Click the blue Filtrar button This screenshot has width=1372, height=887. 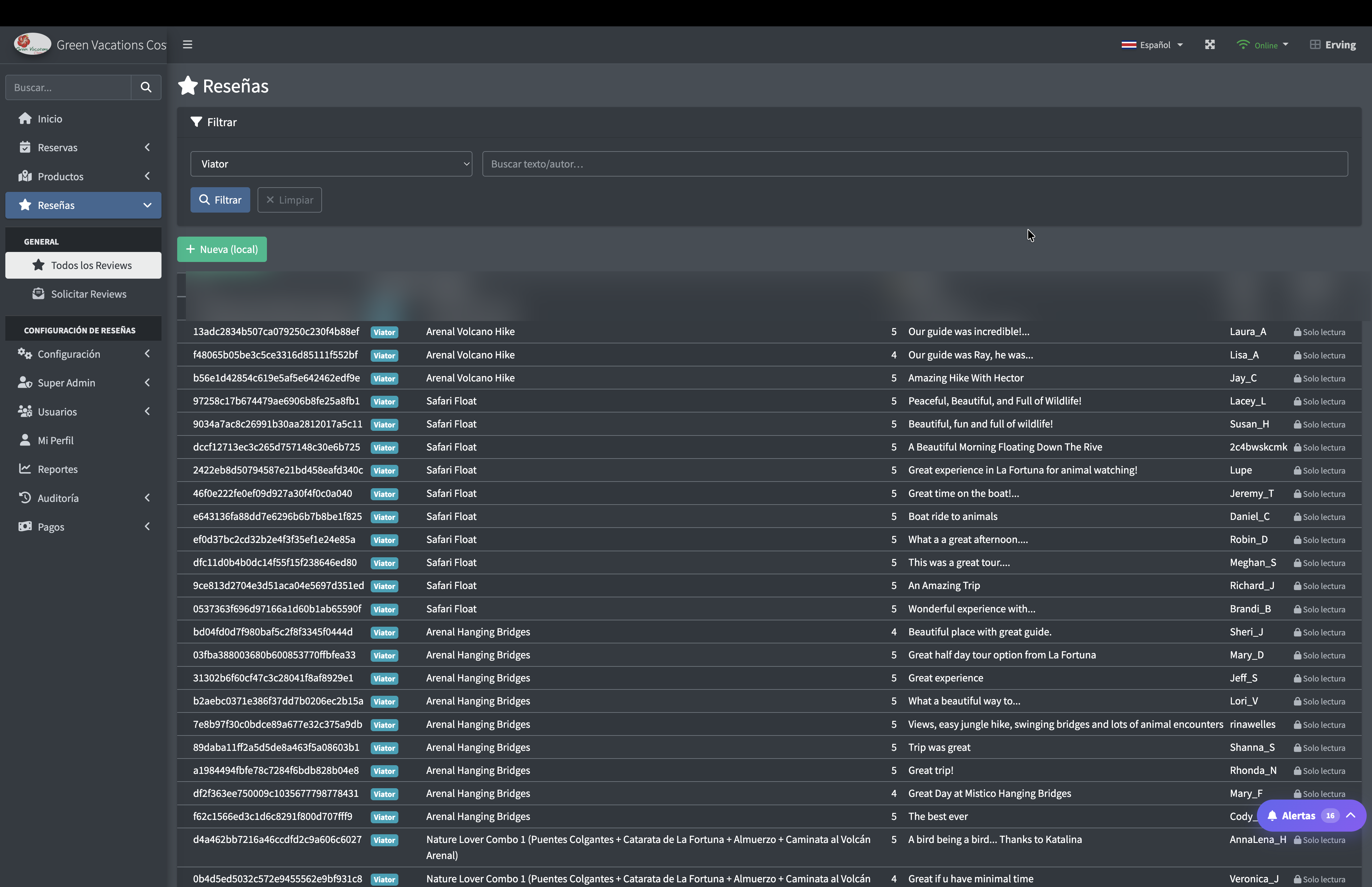click(220, 200)
